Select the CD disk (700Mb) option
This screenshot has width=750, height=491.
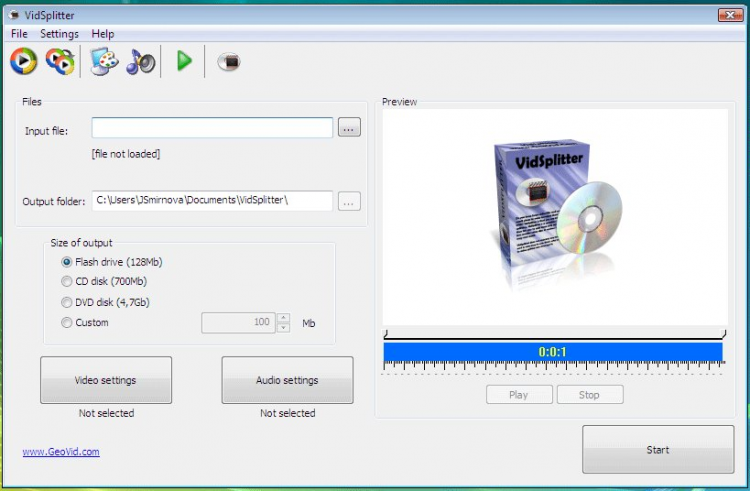point(104,282)
